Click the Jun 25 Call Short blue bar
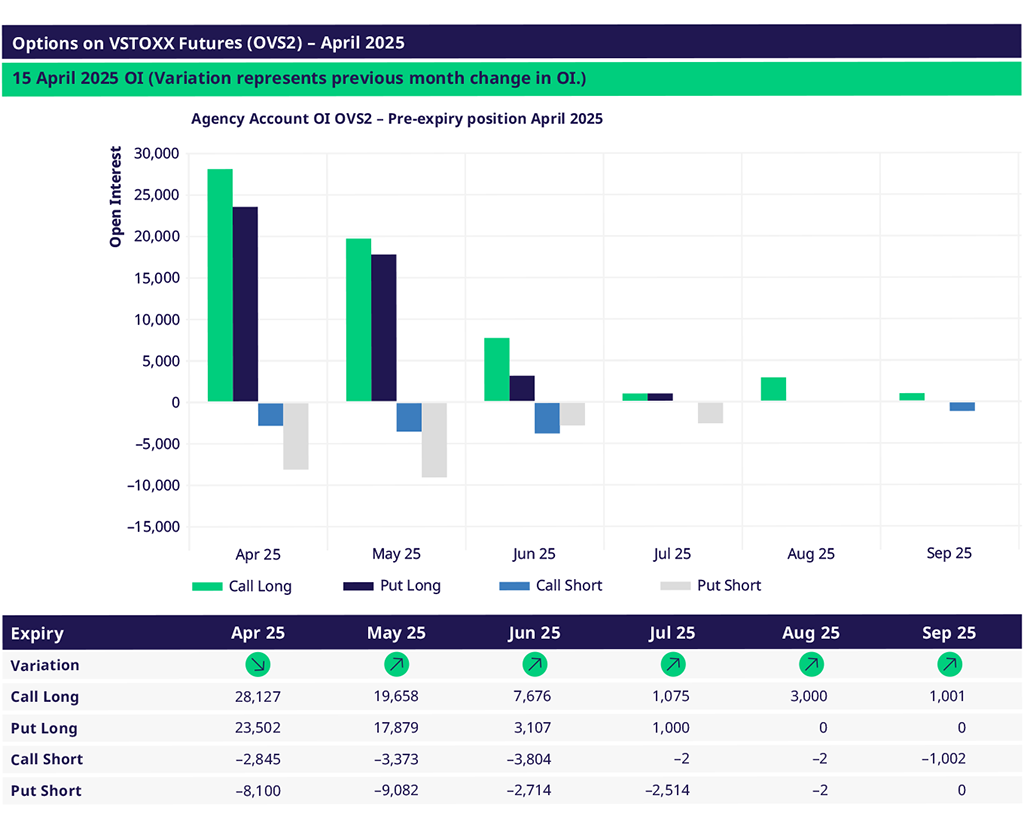 (547, 417)
